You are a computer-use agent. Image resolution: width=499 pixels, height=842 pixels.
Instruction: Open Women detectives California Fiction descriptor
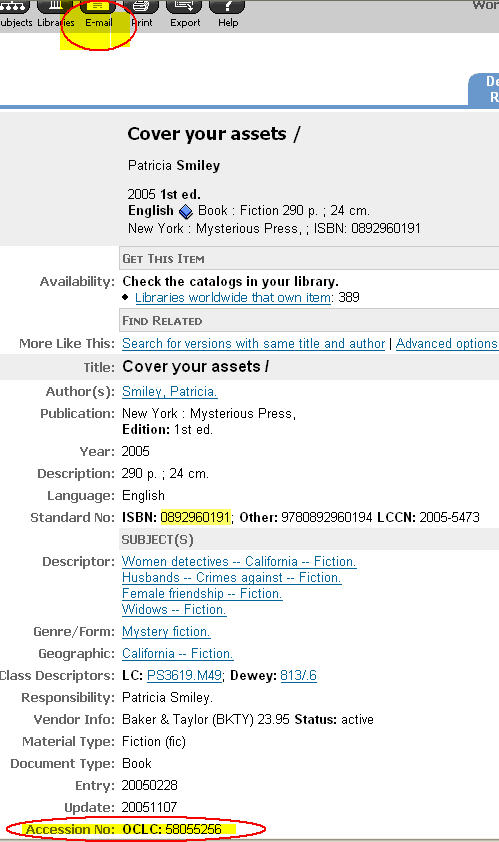click(x=239, y=562)
